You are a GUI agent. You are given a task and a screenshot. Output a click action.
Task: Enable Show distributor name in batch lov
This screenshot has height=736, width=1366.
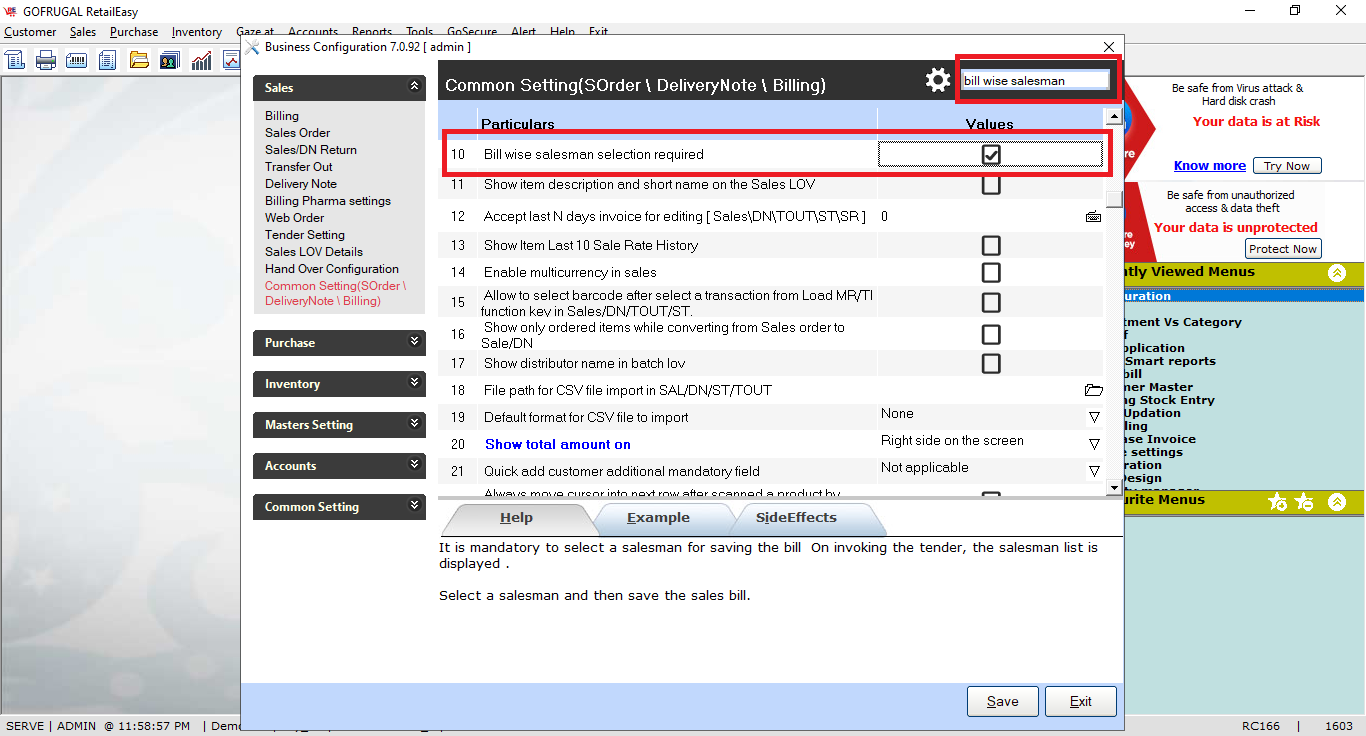[x=991, y=363]
